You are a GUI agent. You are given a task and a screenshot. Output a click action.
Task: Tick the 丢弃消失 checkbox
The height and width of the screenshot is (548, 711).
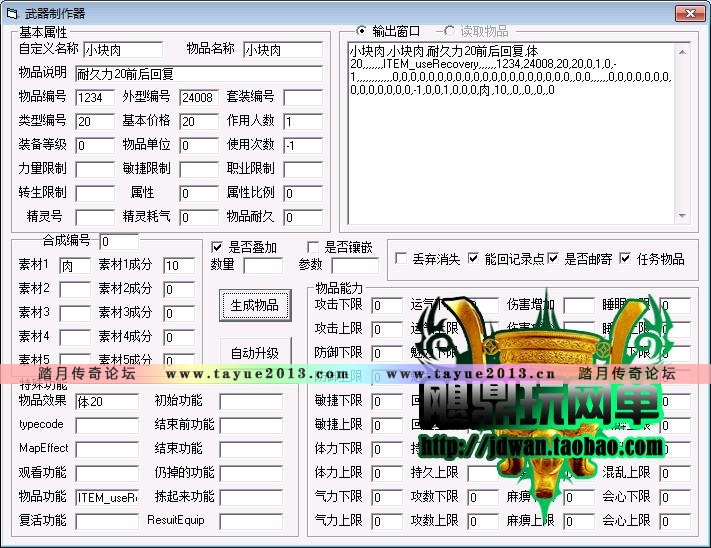pyautogui.click(x=401, y=259)
